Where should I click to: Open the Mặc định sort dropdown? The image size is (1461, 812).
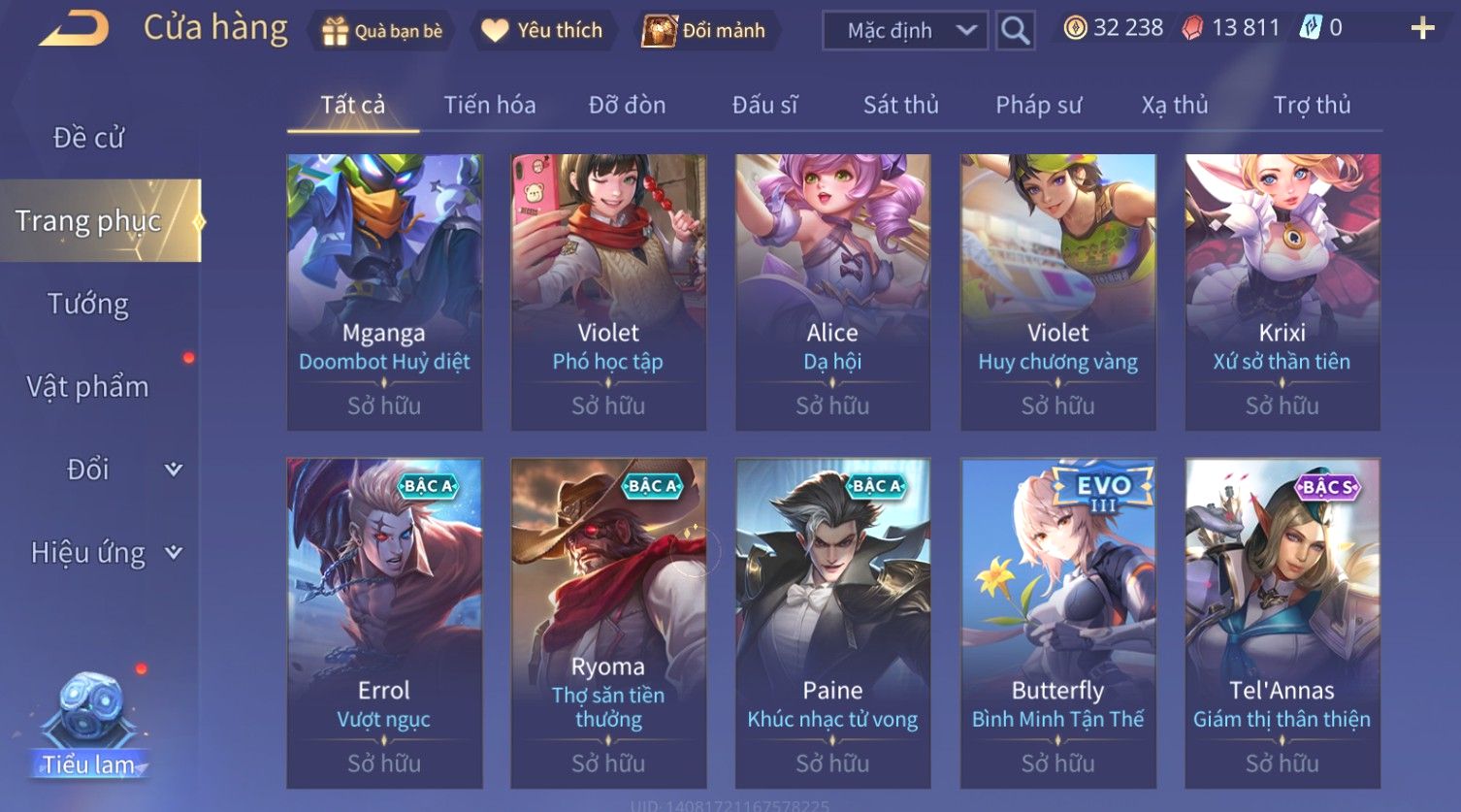point(906,30)
